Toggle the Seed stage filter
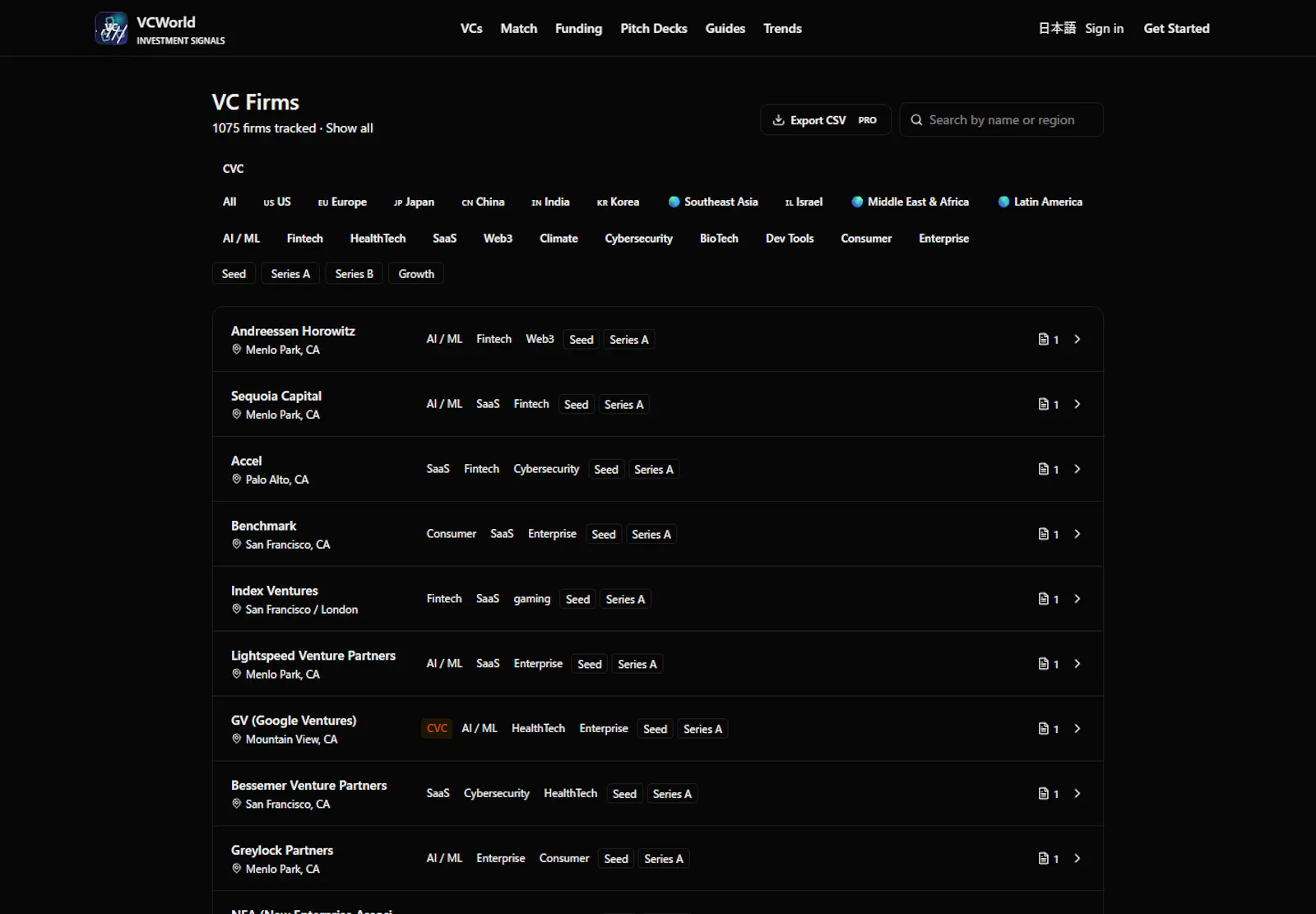Screen dimensions: 1316x914 point(234,274)
